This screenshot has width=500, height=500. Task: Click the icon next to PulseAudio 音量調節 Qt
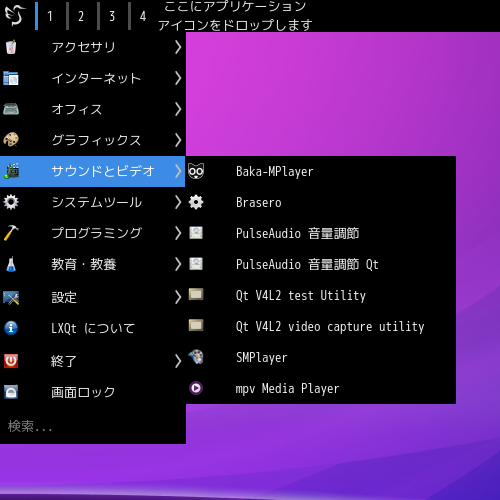[x=196, y=264]
